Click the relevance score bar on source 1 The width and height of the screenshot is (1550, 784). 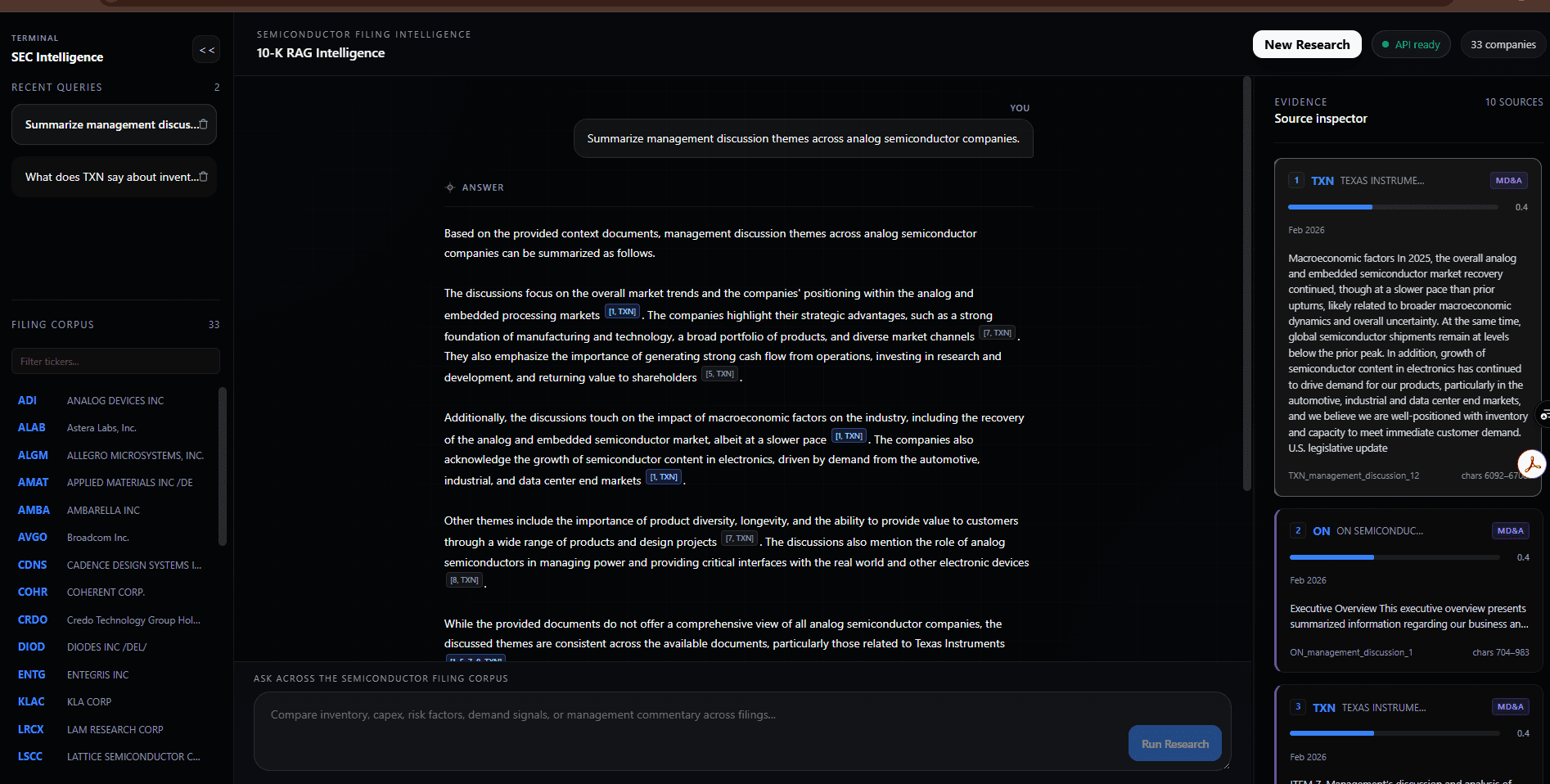pos(1394,207)
